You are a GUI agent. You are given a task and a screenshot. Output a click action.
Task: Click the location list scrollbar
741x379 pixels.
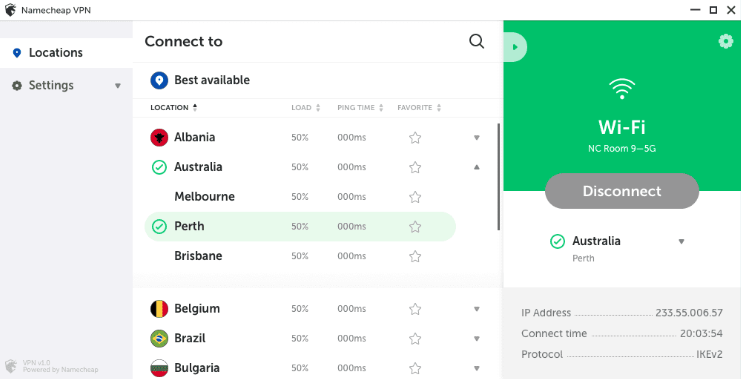tap(499, 177)
